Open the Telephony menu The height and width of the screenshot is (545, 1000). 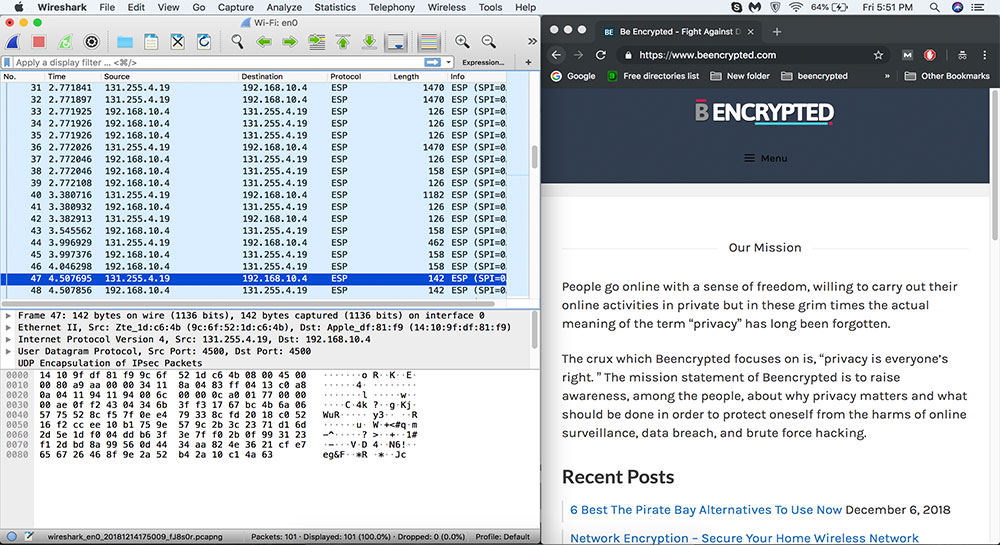[x=392, y=8]
